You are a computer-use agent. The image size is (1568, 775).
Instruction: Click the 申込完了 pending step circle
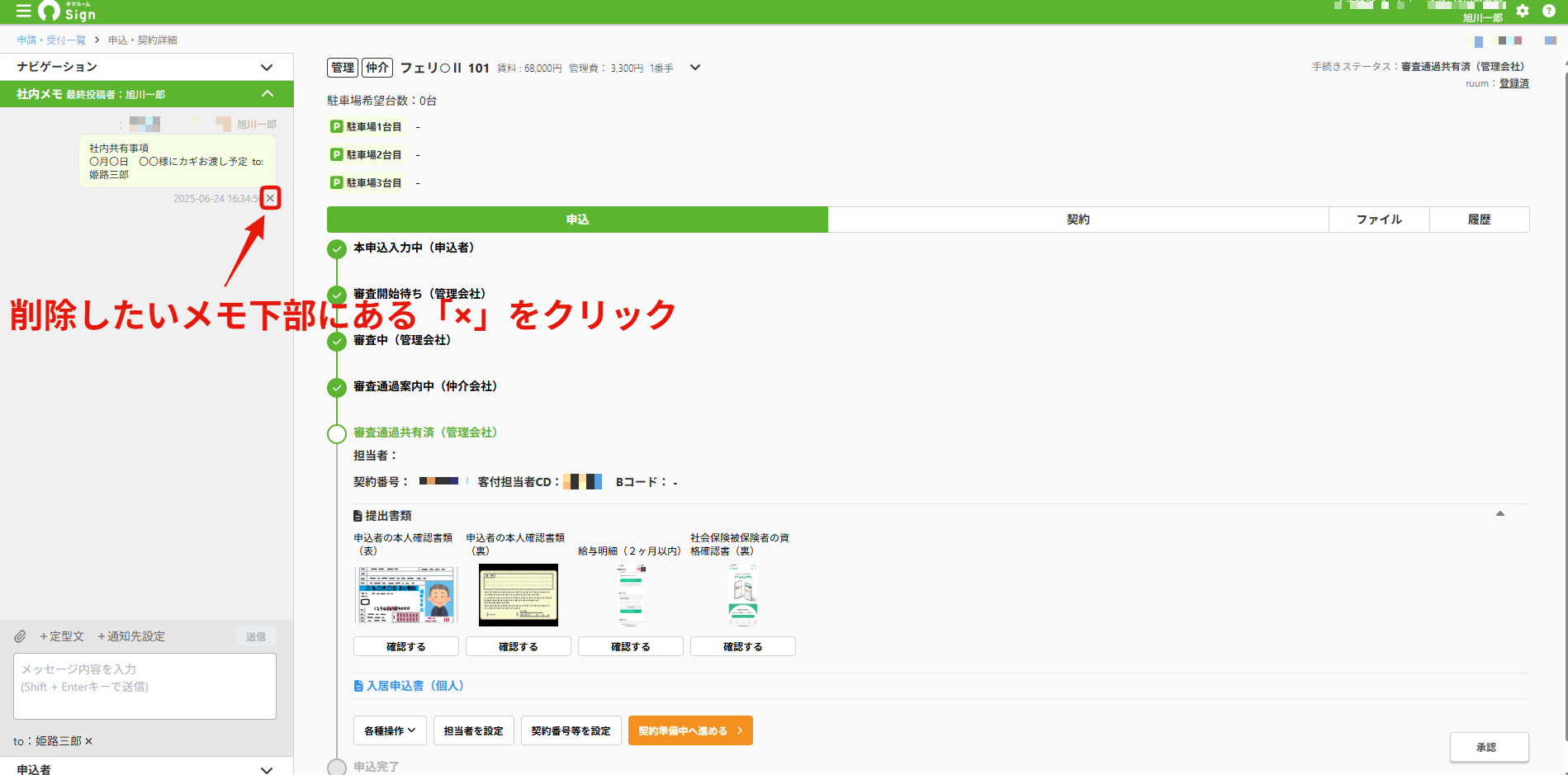coord(336,768)
